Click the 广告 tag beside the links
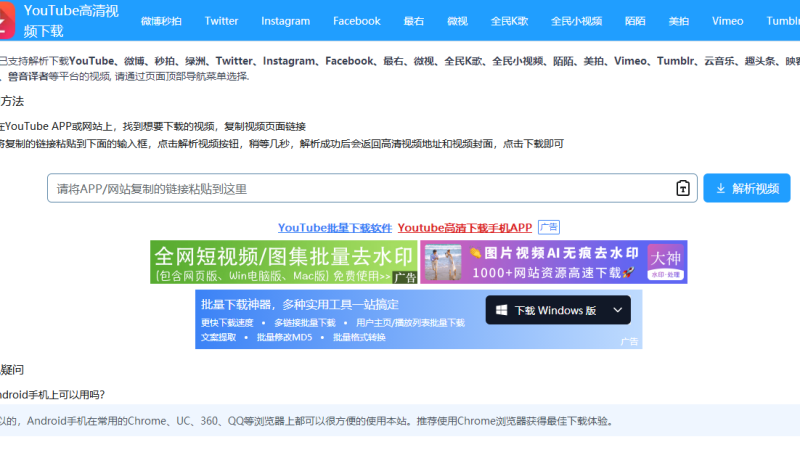The height and width of the screenshot is (450, 800). (x=549, y=227)
